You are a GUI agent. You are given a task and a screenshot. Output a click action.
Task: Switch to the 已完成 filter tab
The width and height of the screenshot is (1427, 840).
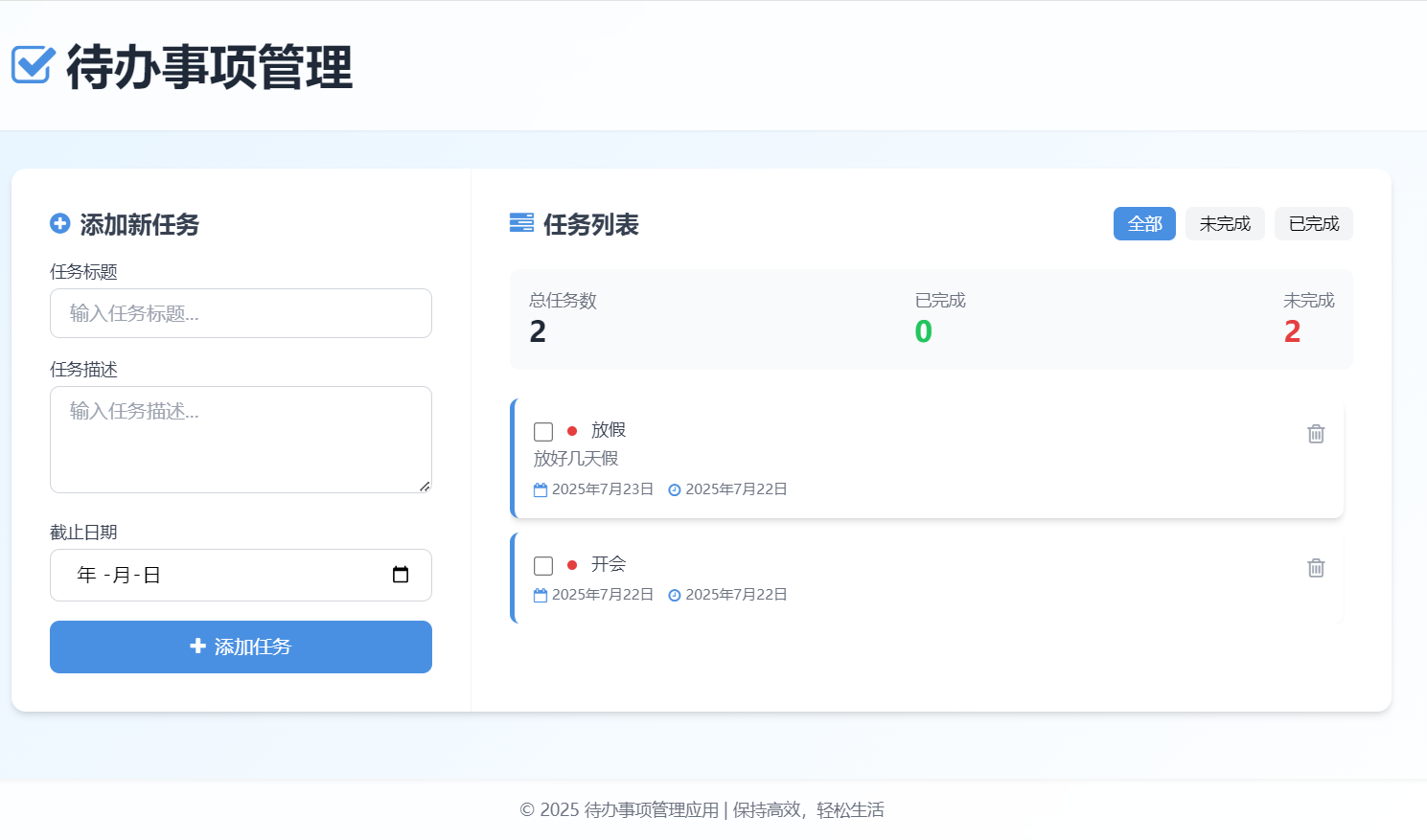pyautogui.click(x=1313, y=223)
